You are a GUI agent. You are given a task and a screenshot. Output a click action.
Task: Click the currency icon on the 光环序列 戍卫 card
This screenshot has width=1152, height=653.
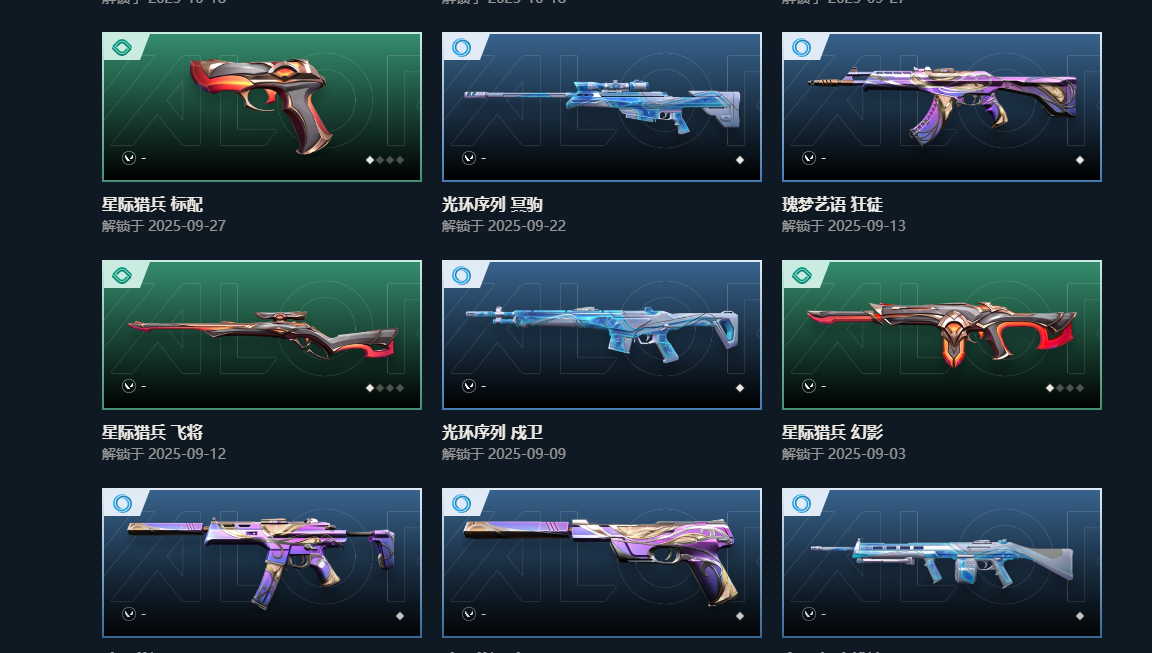coord(469,386)
